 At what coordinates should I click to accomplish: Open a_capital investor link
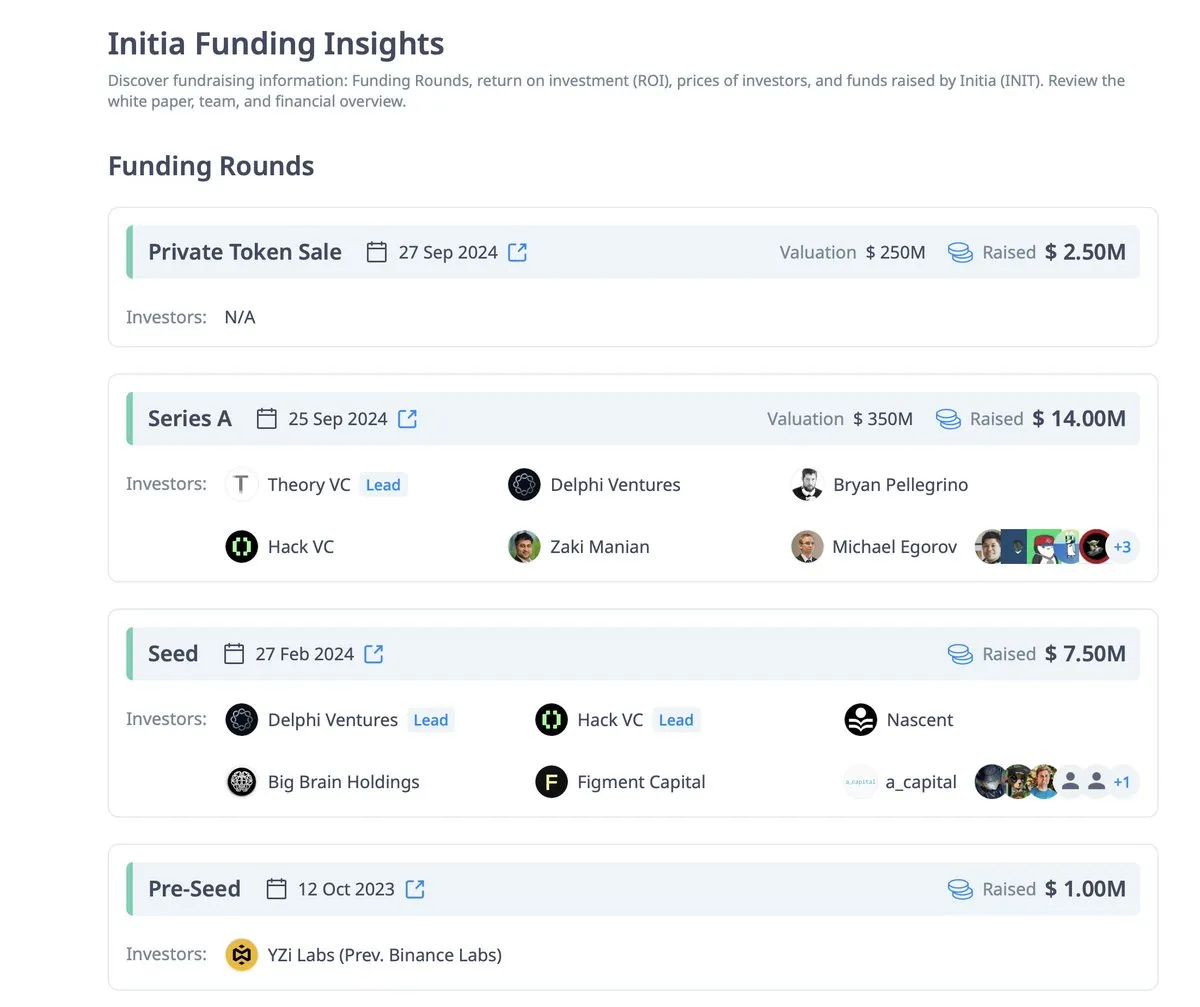921,782
